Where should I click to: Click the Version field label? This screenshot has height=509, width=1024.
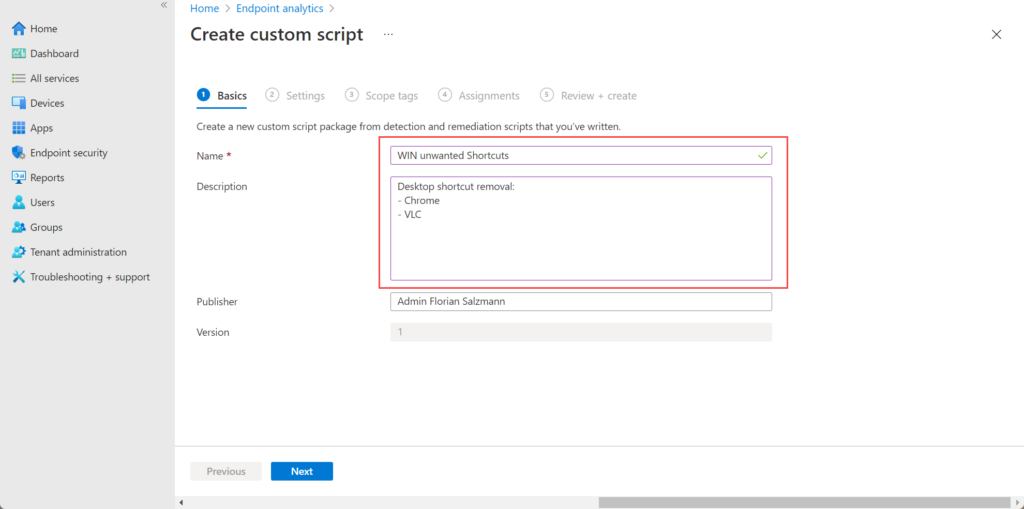coord(213,332)
